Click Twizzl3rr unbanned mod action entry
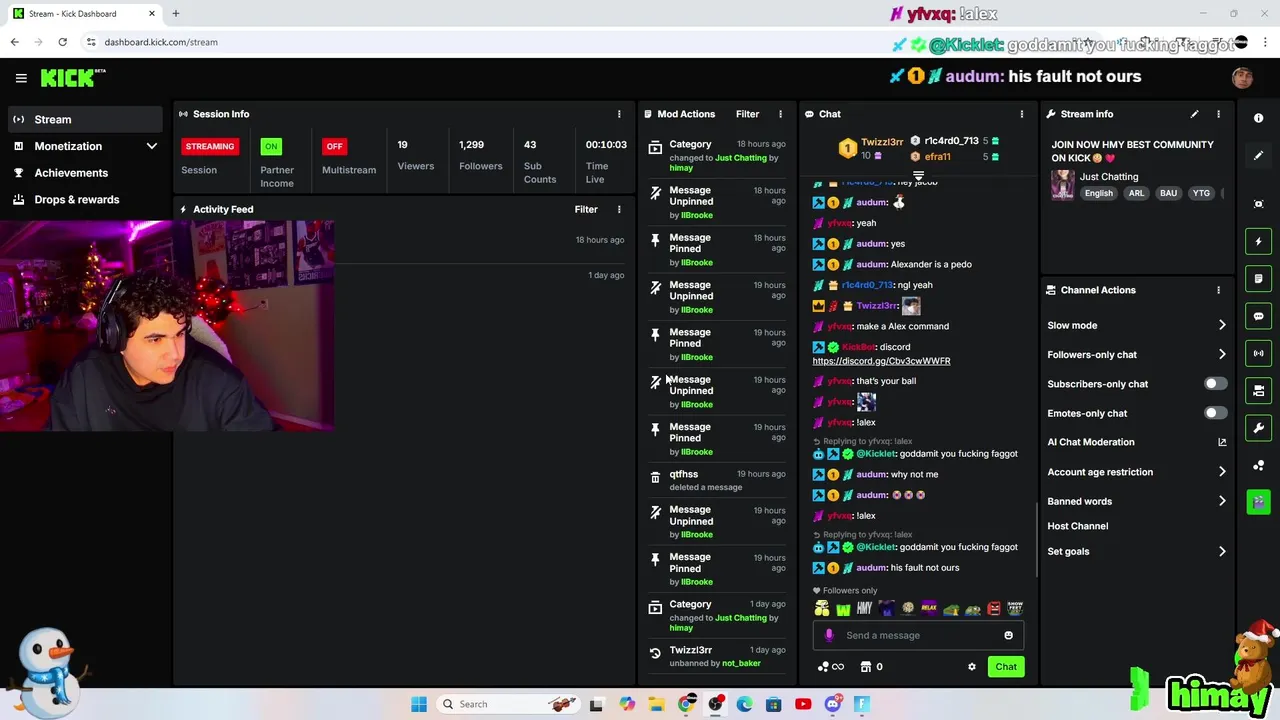The image size is (1280, 720). pos(715,656)
